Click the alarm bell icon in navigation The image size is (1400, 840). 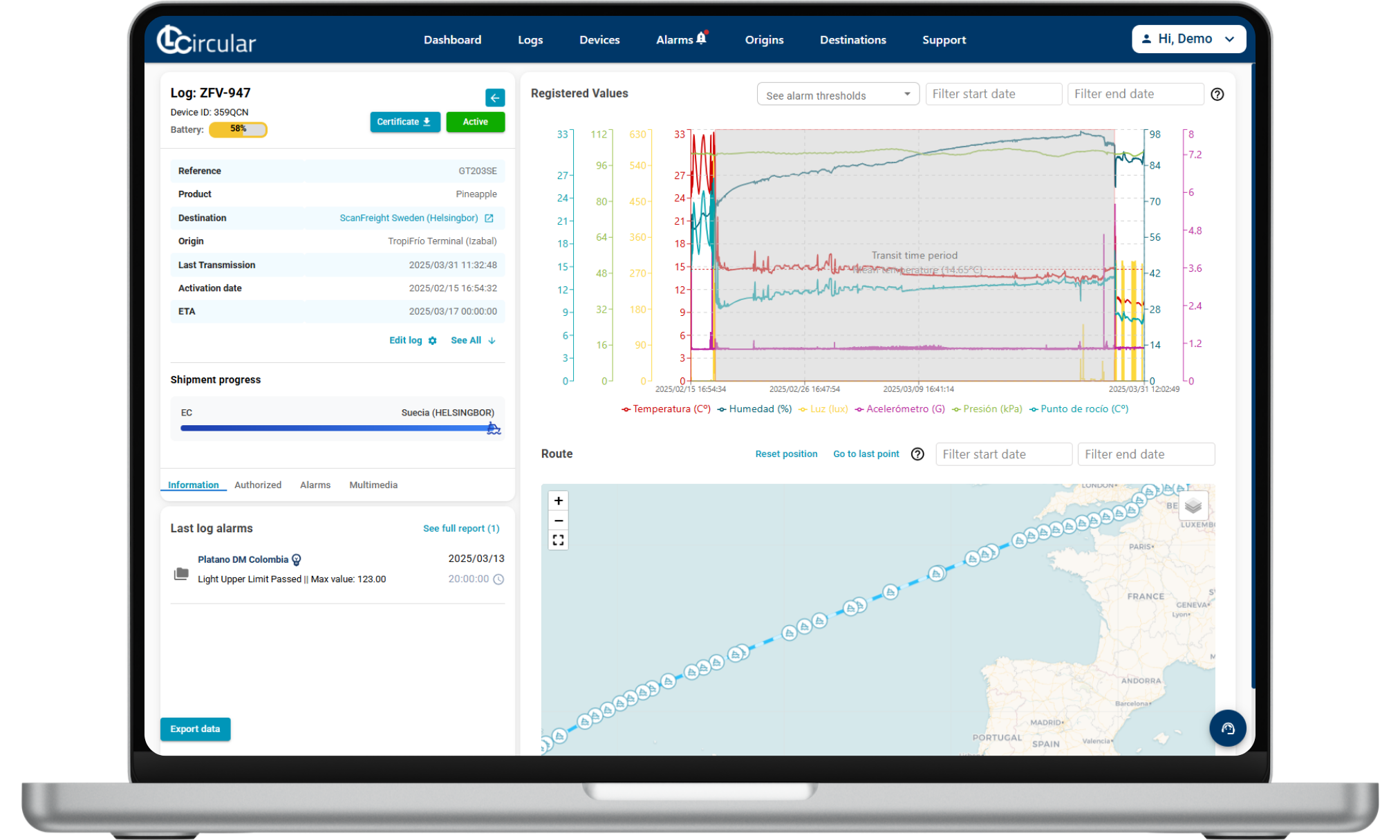tap(702, 38)
